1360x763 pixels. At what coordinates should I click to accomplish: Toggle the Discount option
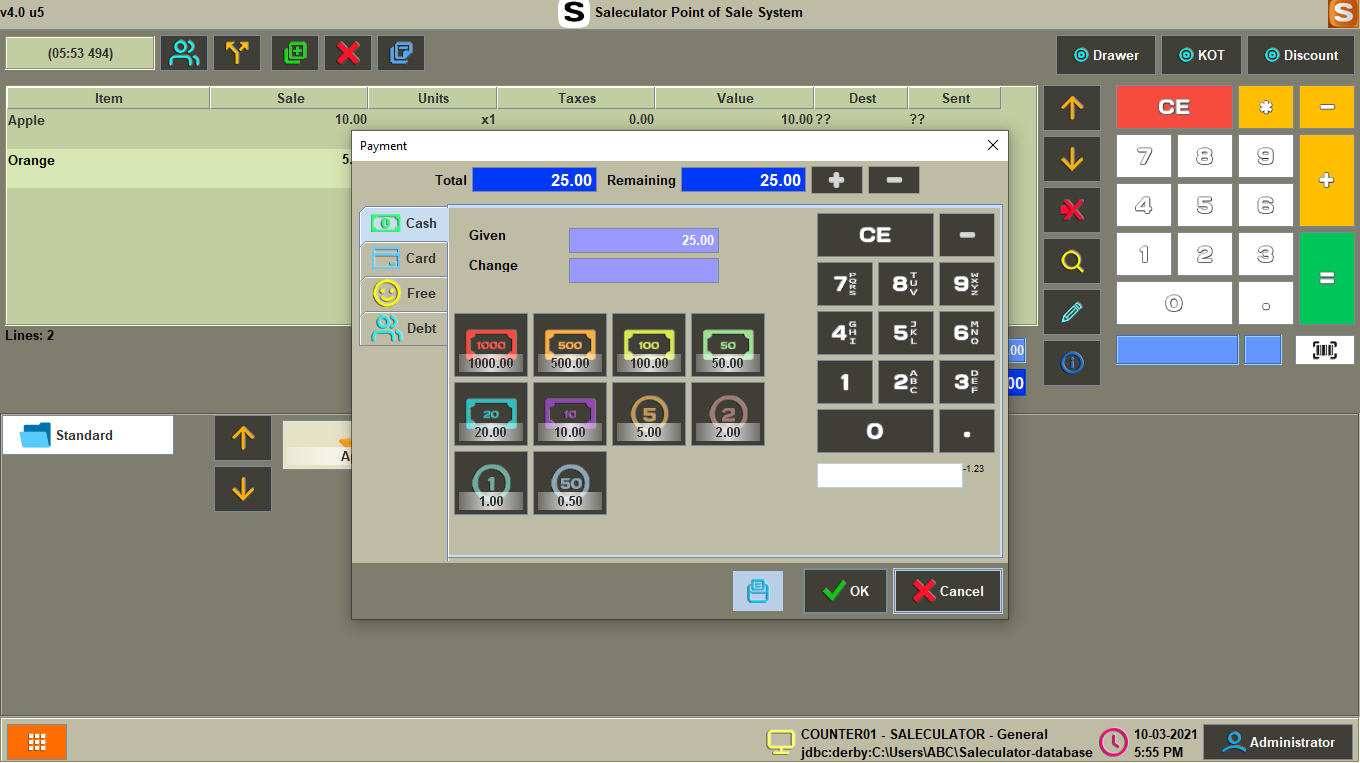click(1300, 55)
